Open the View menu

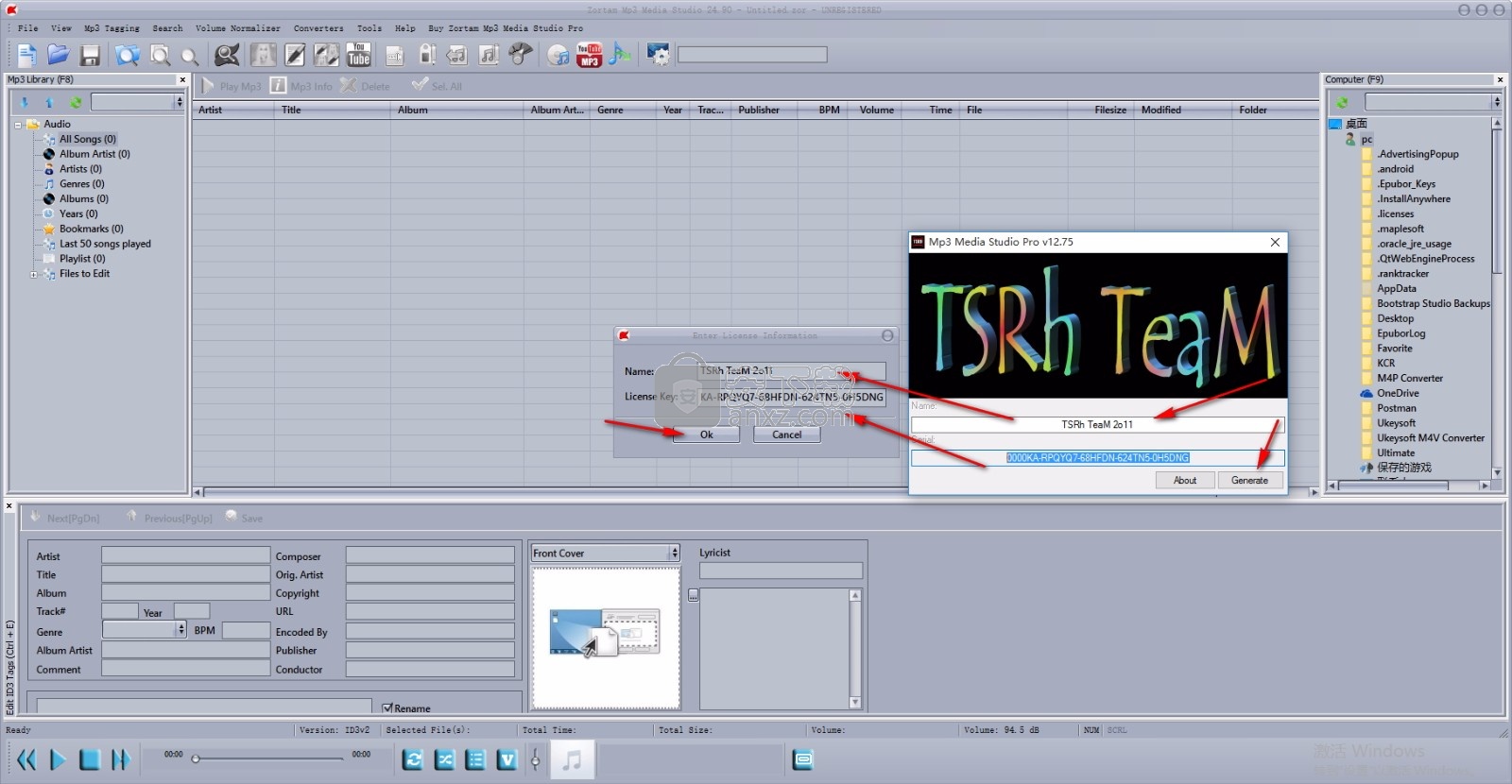[x=61, y=28]
